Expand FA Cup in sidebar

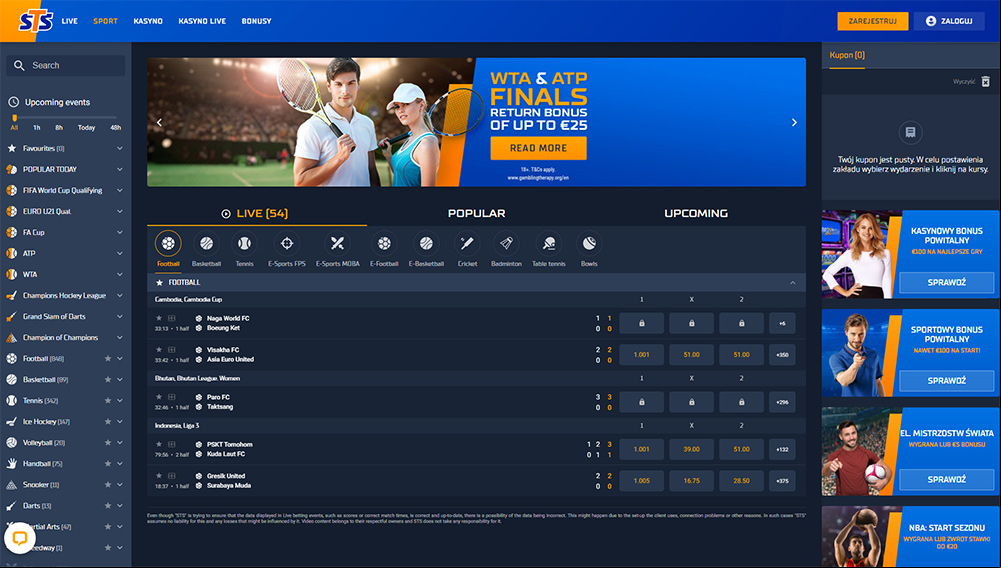click(x=119, y=232)
